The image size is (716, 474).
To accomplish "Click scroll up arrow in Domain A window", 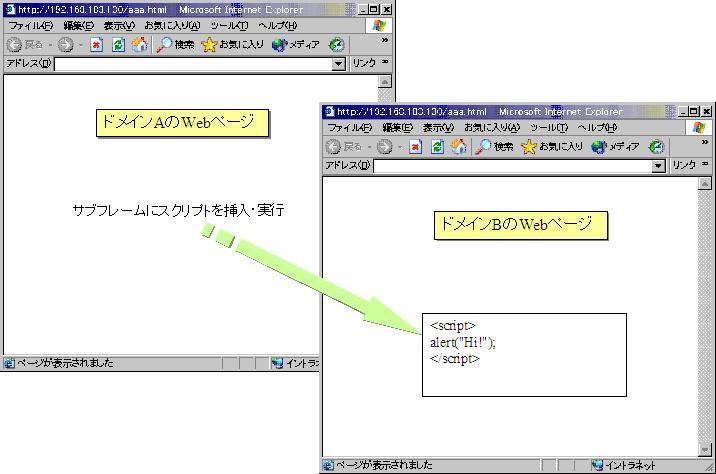I will click(x=385, y=82).
